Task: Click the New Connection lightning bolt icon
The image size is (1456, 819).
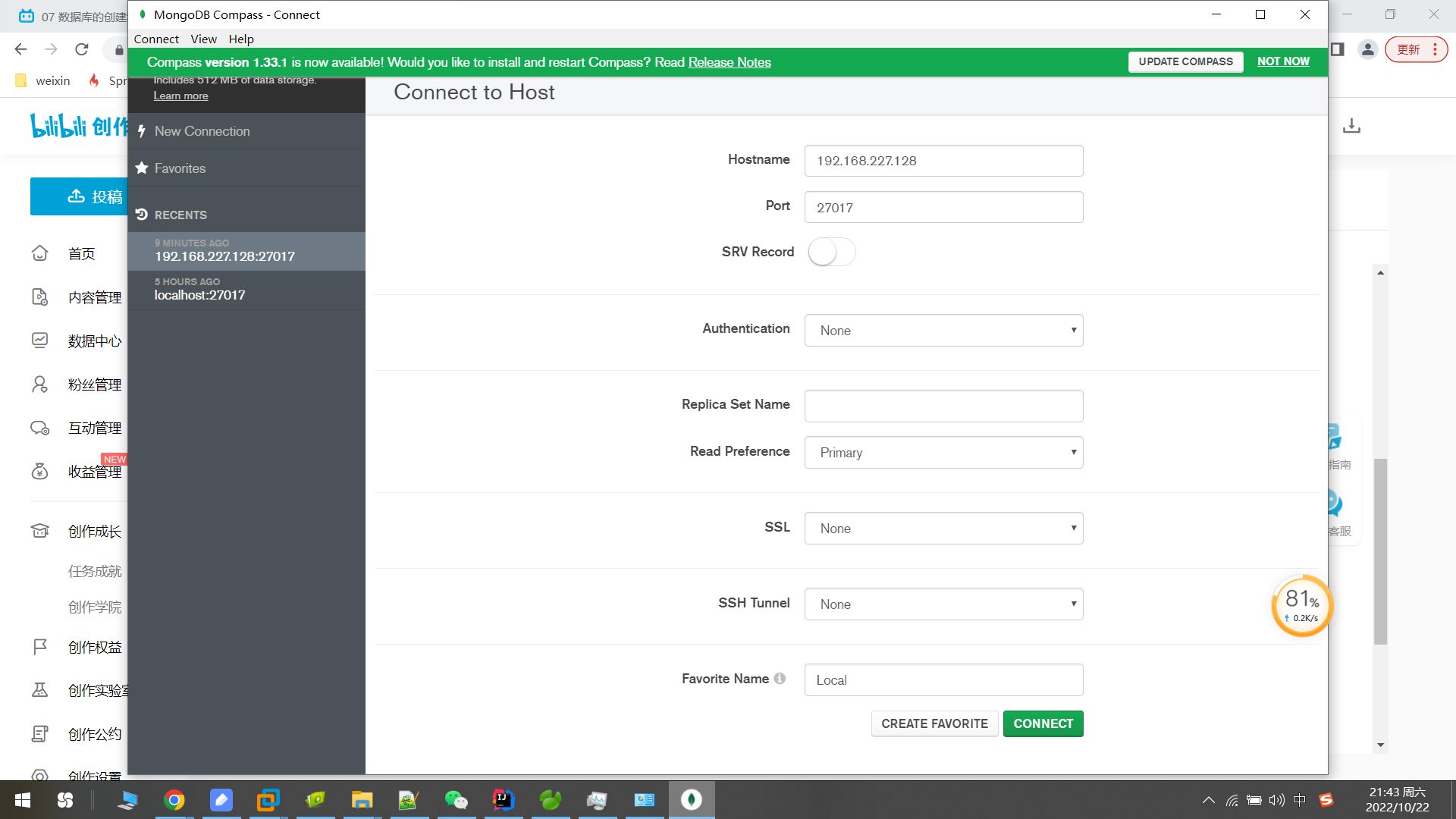Action: coord(142,131)
